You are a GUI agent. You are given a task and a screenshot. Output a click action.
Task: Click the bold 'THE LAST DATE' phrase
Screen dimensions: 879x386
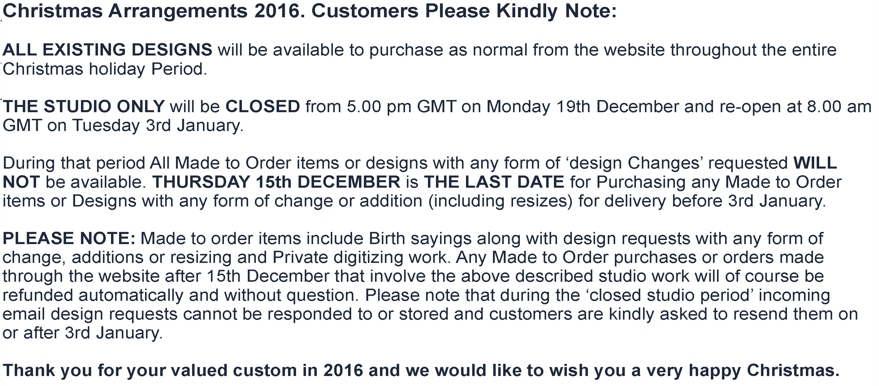pyautogui.click(x=494, y=182)
